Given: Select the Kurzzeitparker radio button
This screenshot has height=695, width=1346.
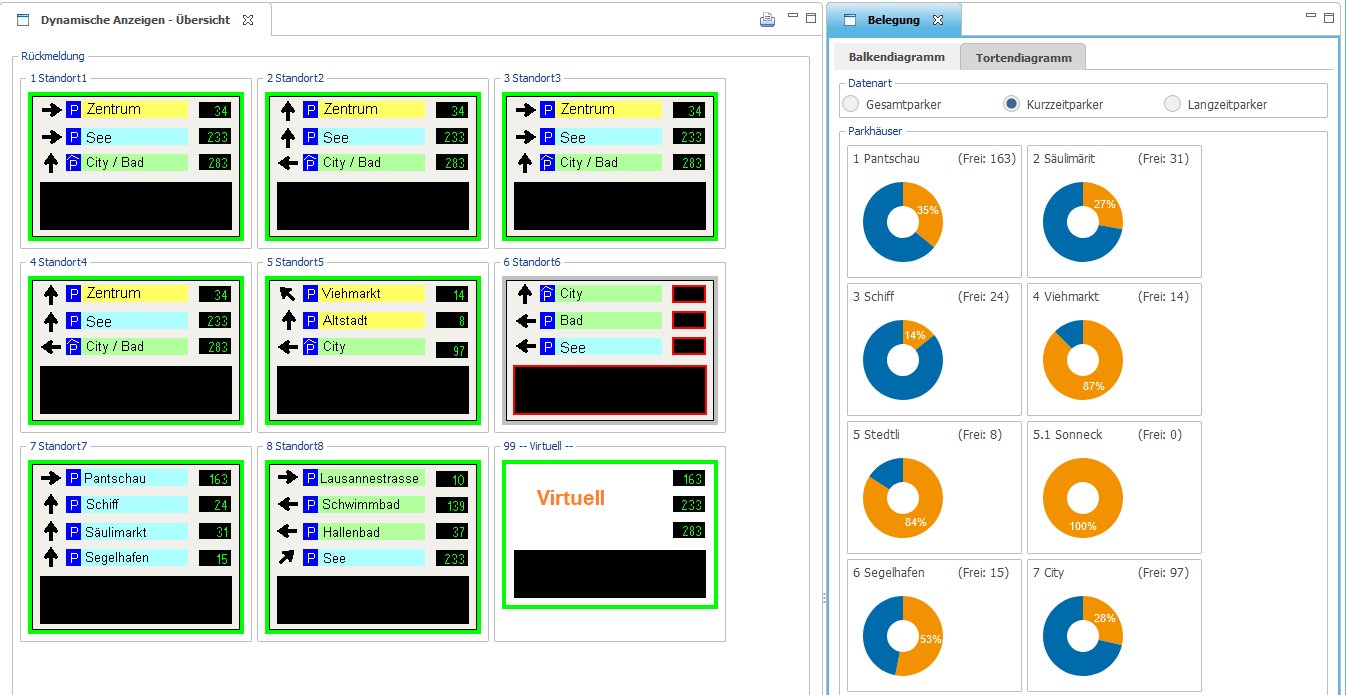Looking at the screenshot, I should pyautogui.click(x=1012, y=104).
